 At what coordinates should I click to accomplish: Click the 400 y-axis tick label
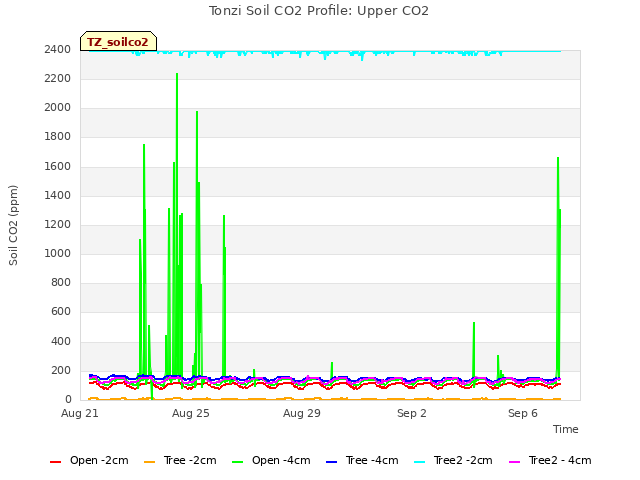[x=61, y=341]
